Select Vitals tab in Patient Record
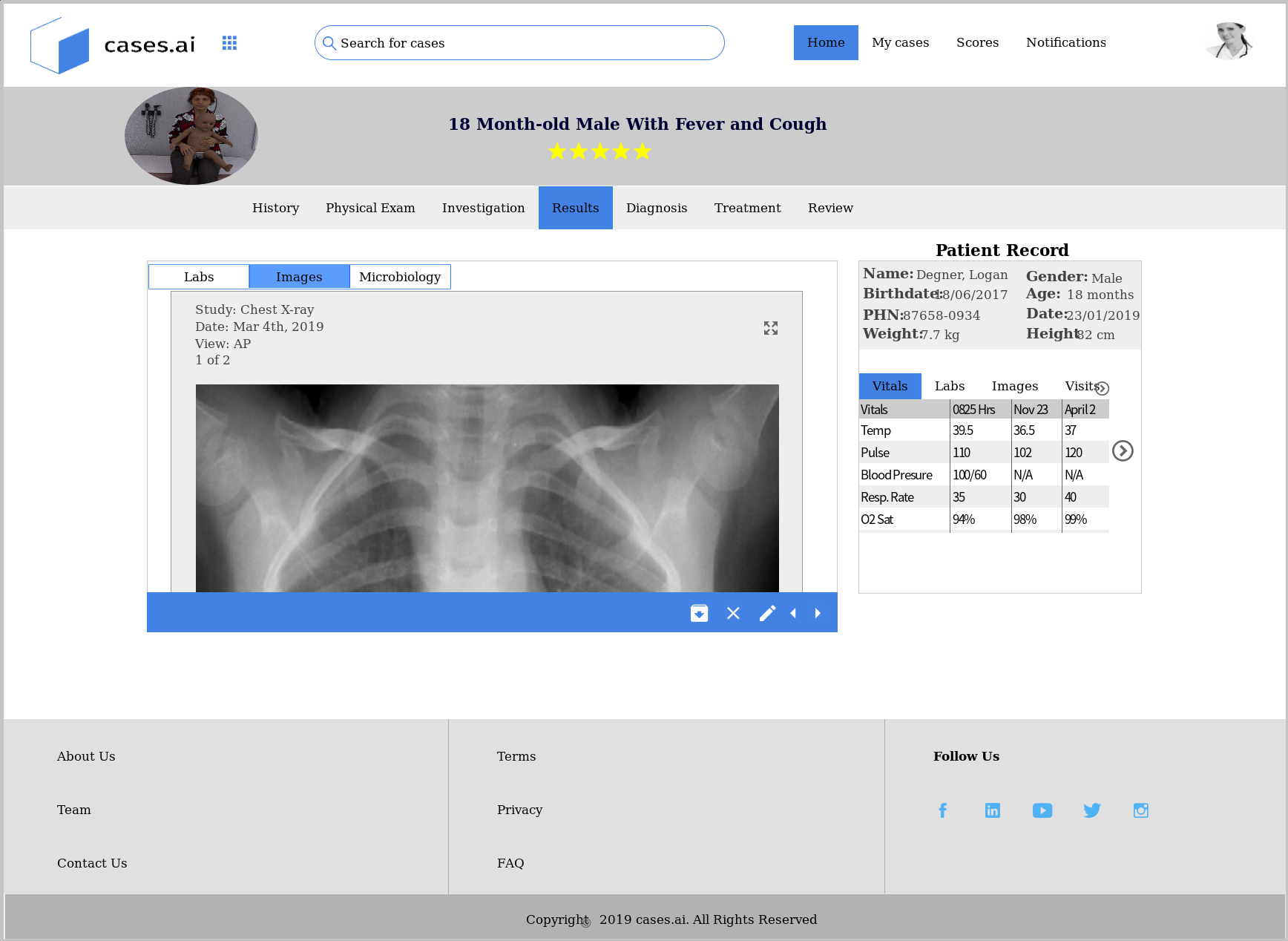Screen dimensions: 1288x941 coord(890,386)
